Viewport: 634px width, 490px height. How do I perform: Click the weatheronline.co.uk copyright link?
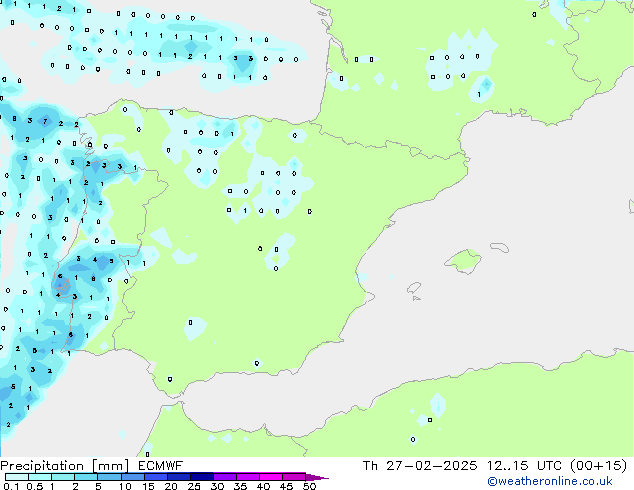(x=550, y=481)
